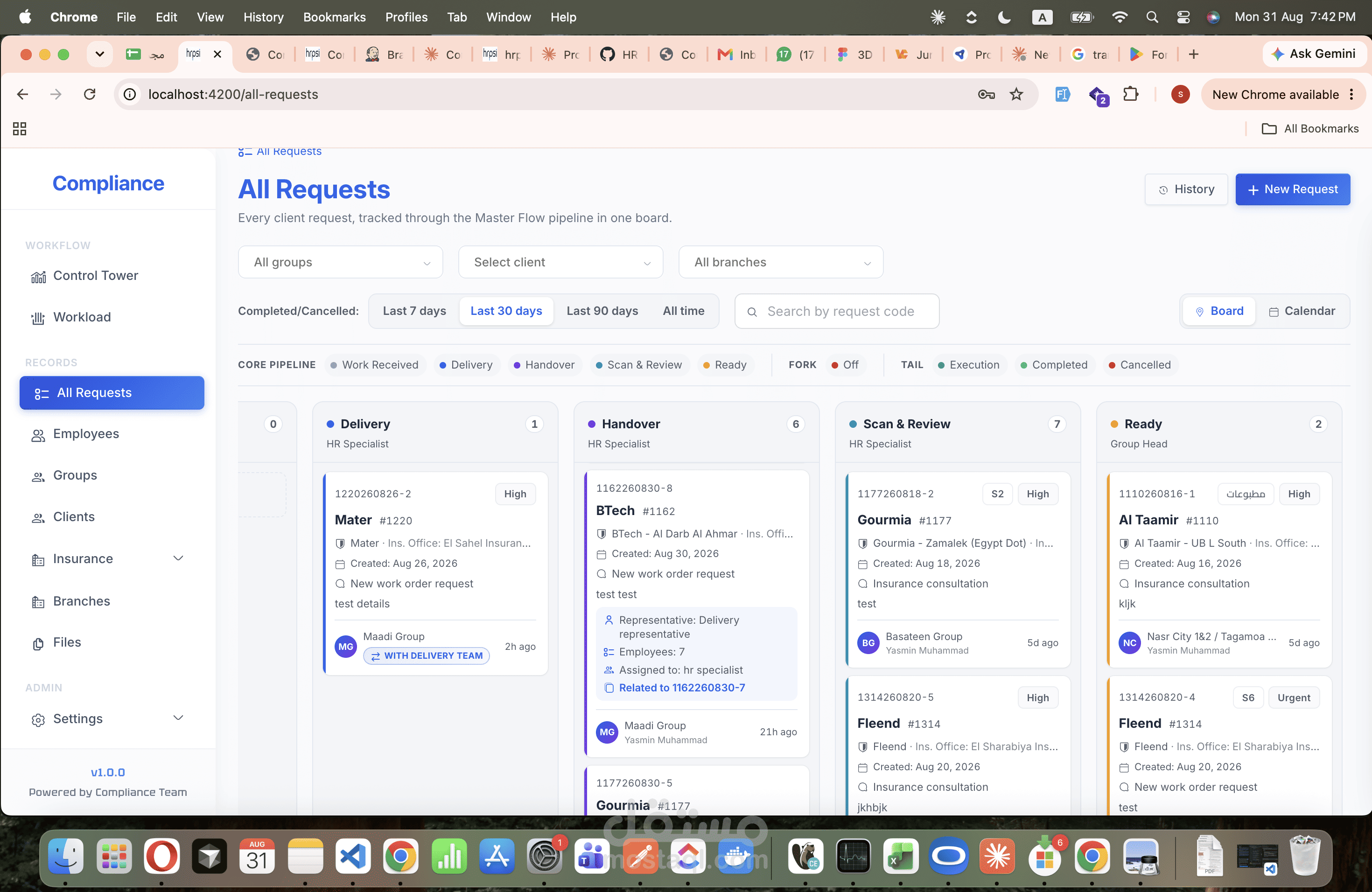Switch to the GitHub HR tab
Image resolution: width=1372 pixels, height=892 pixels.
[x=619, y=54]
